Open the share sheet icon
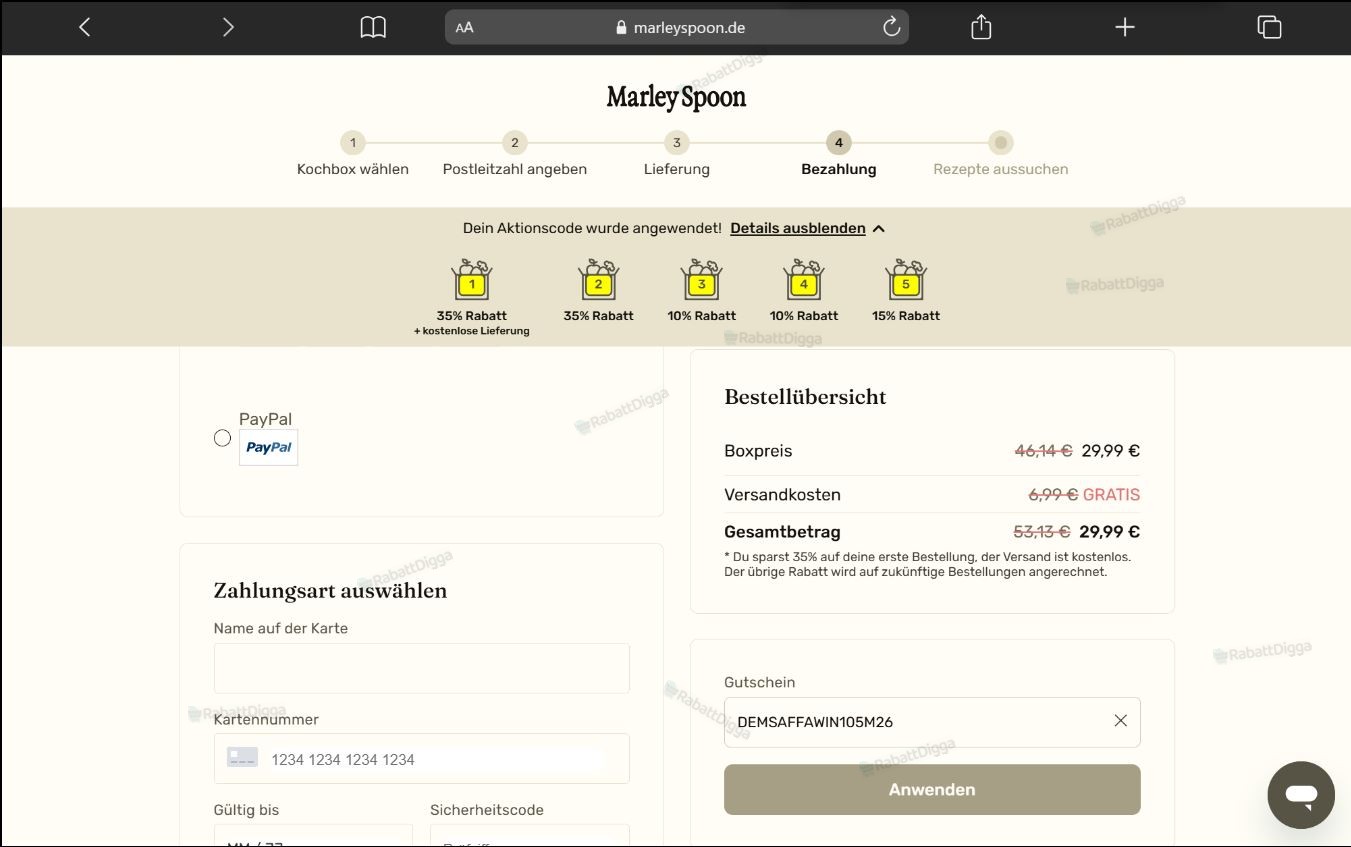Screen dimensions: 1351x847 pos(981,27)
